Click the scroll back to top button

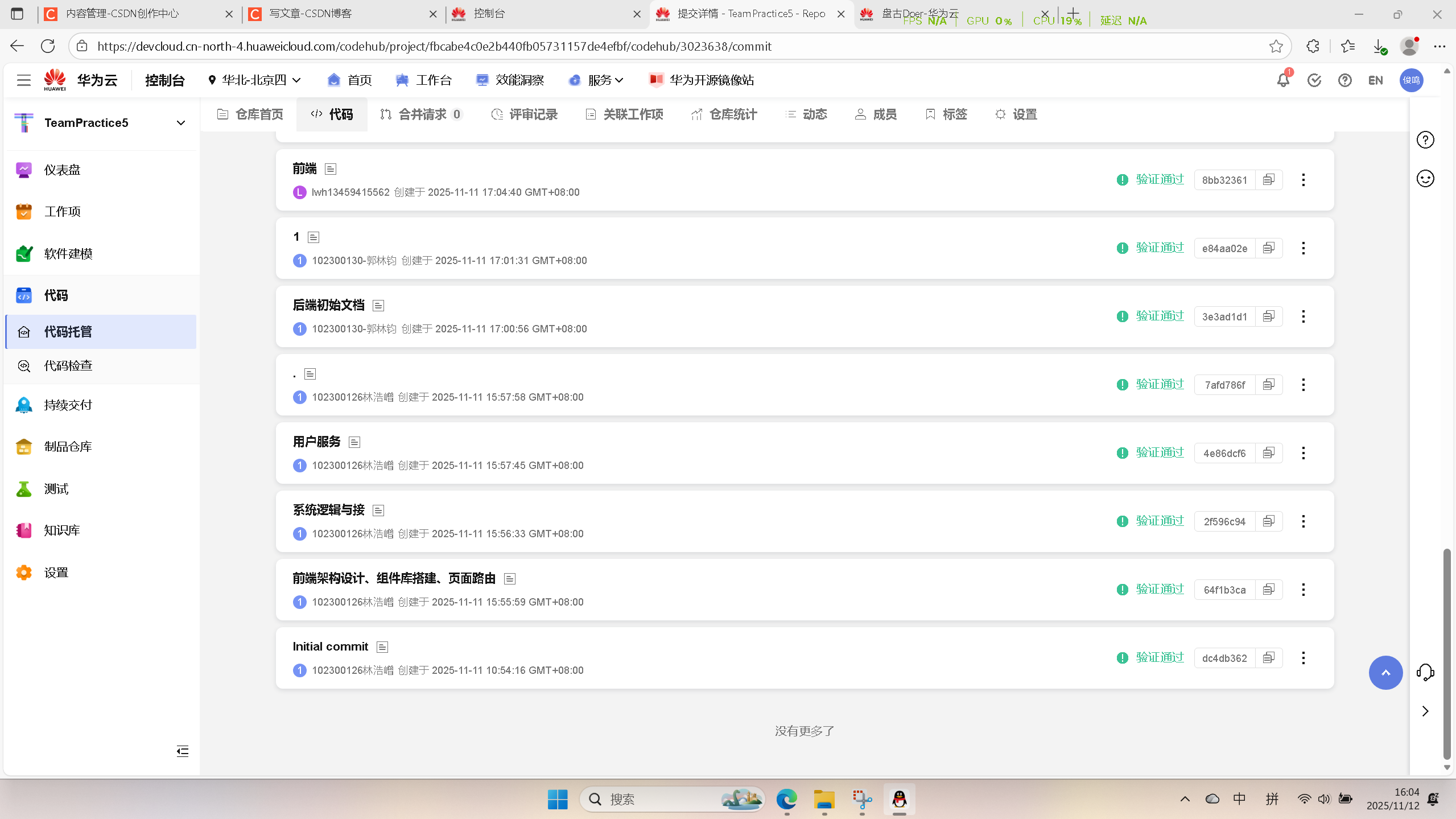[1385, 673]
